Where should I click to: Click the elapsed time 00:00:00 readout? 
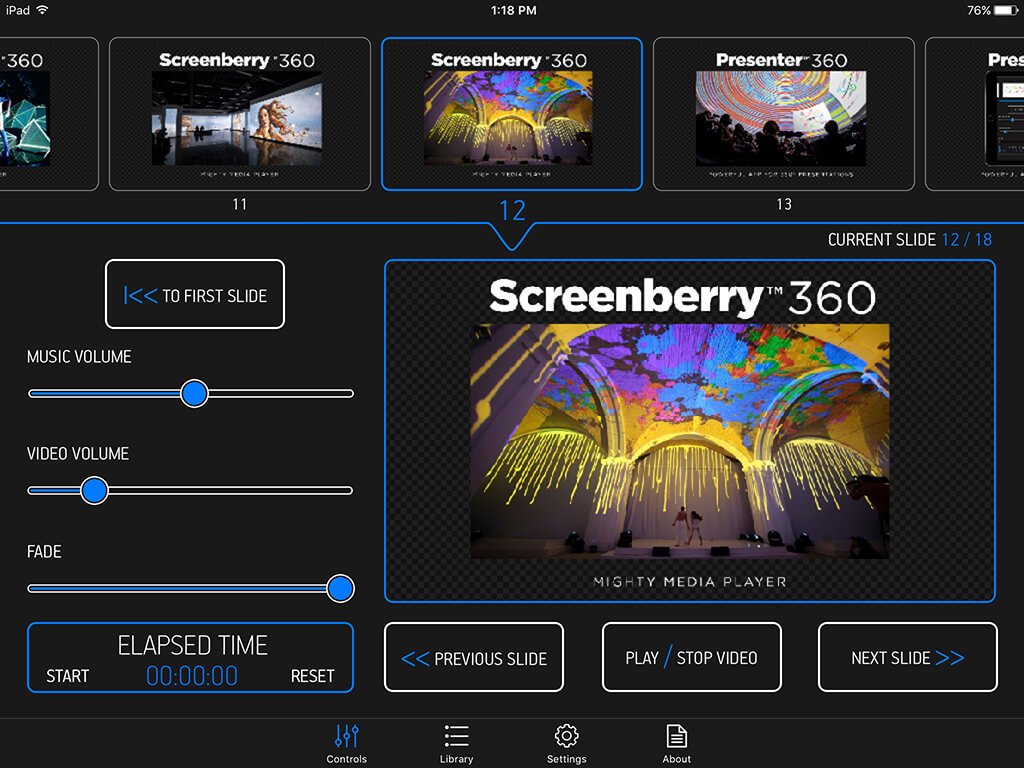192,676
